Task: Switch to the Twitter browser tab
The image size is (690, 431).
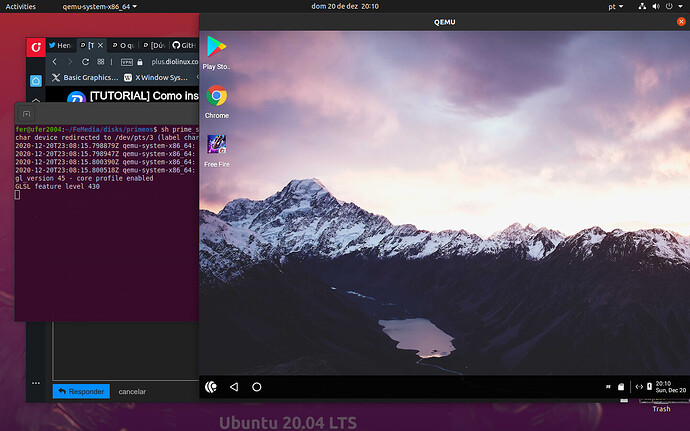Action: tap(59, 45)
